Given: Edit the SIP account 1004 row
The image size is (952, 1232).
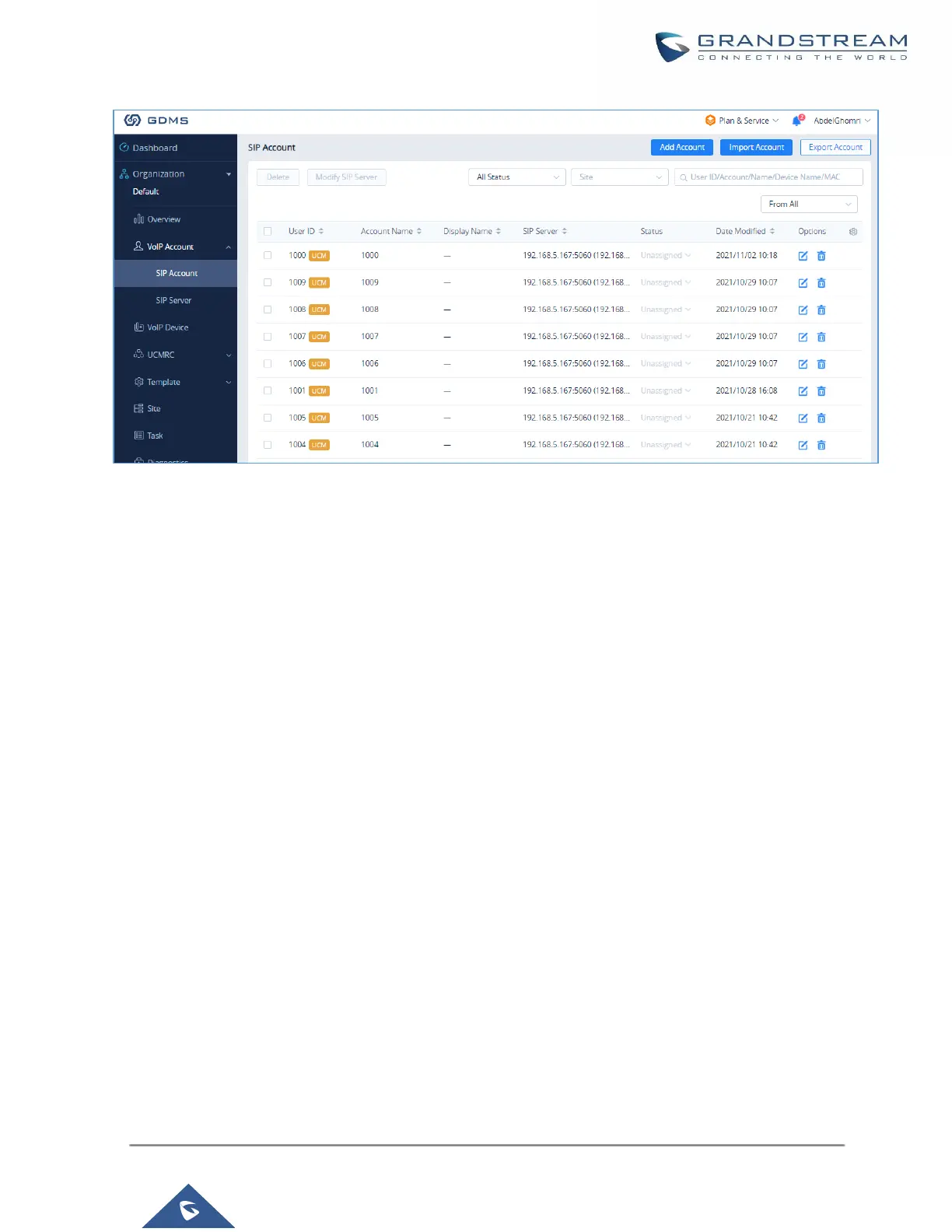Looking at the screenshot, I should [803, 446].
